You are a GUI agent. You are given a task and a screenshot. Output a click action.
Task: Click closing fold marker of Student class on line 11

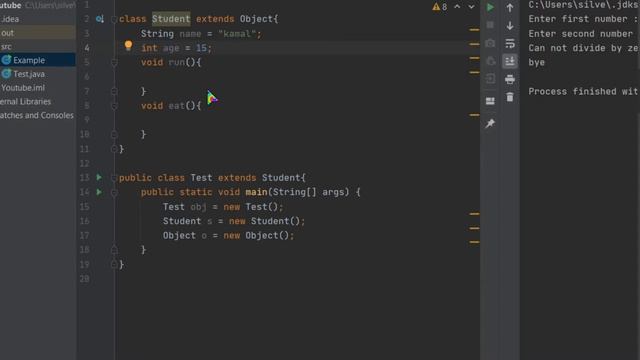click(114, 149)
